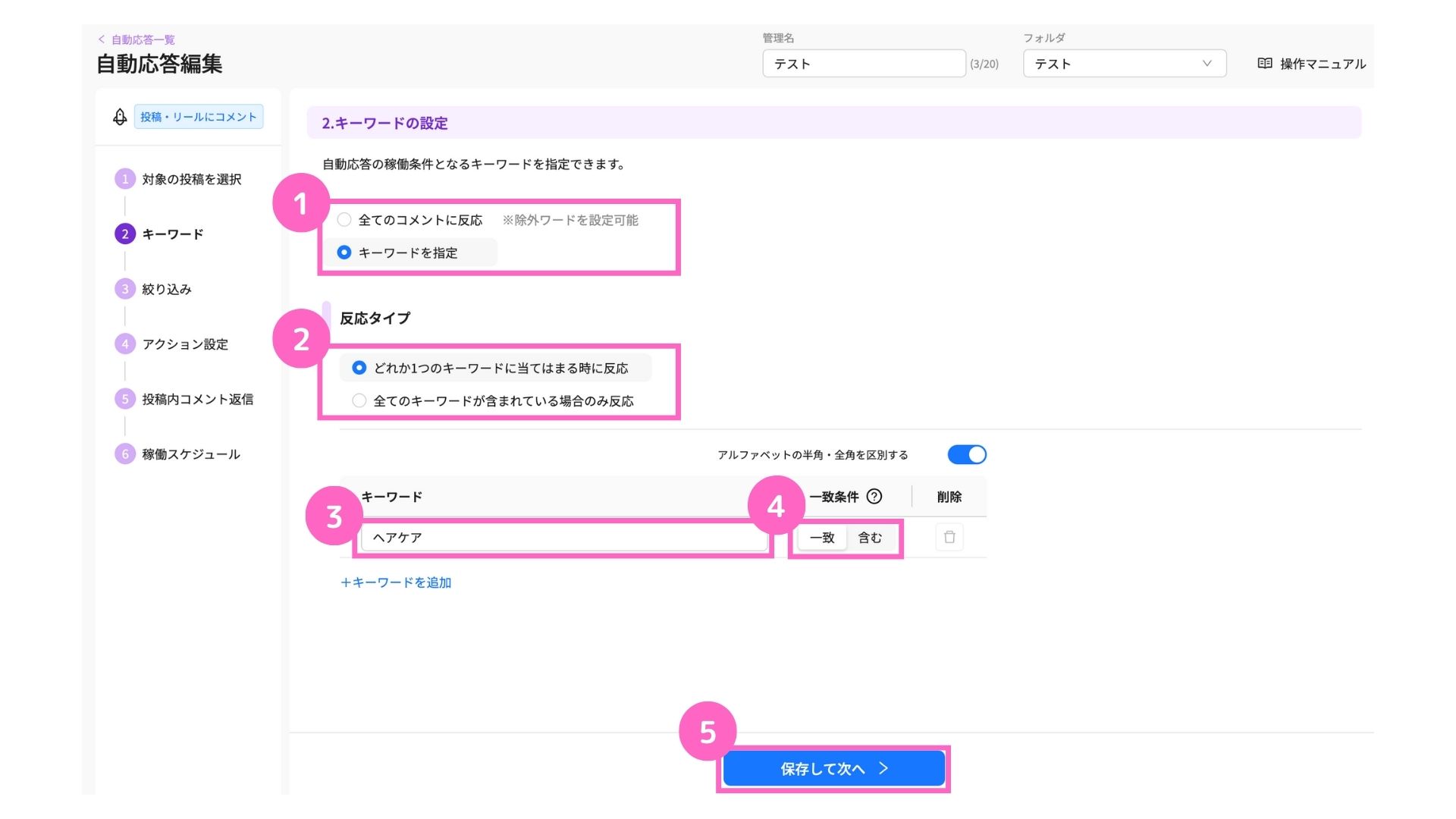Click the step 3 circle icon 絞り込み
This screenshot has width=1456, height=819.
(x=125, y=289)
